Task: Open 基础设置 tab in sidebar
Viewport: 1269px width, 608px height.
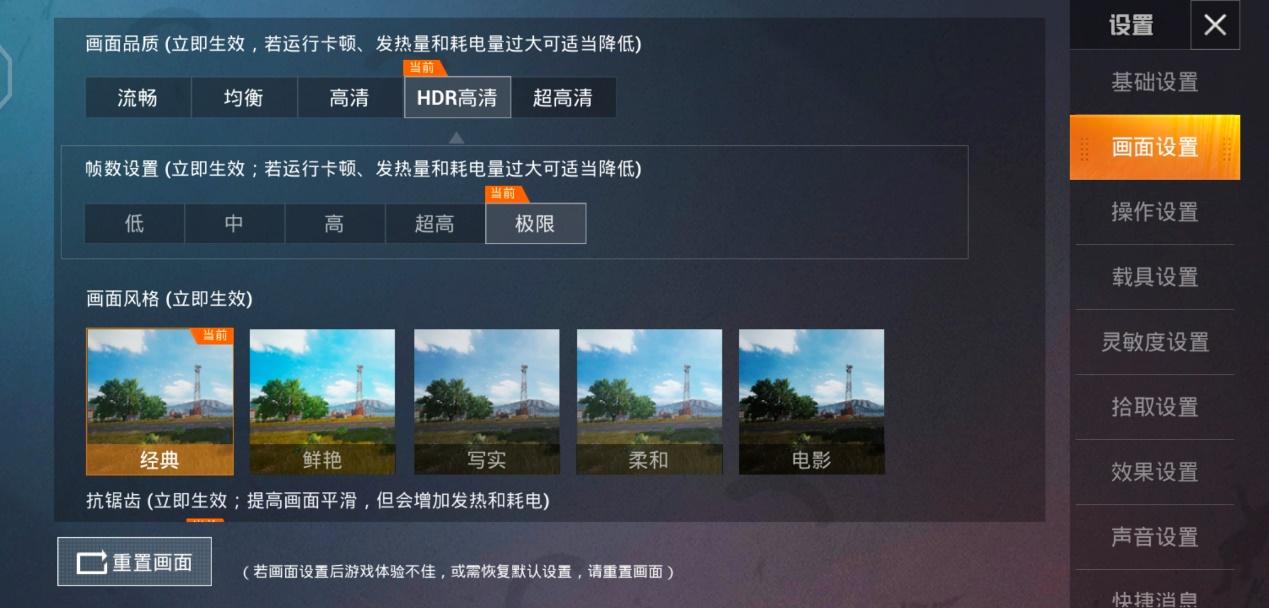Action: (1155, 83)
